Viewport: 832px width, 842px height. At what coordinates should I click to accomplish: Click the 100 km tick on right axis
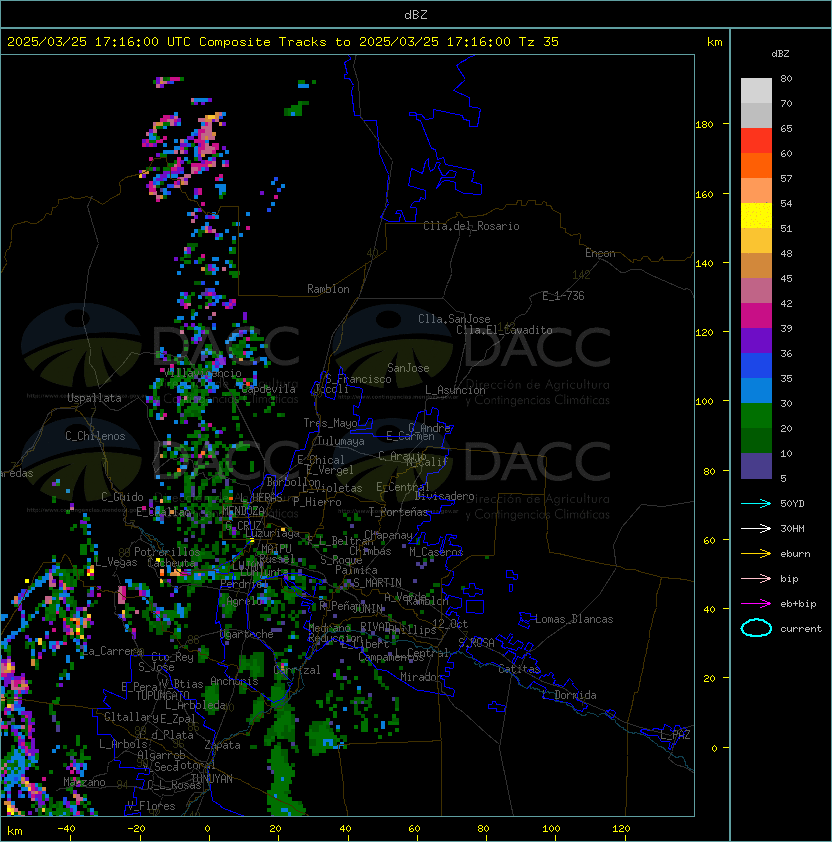tap(704, 402)
